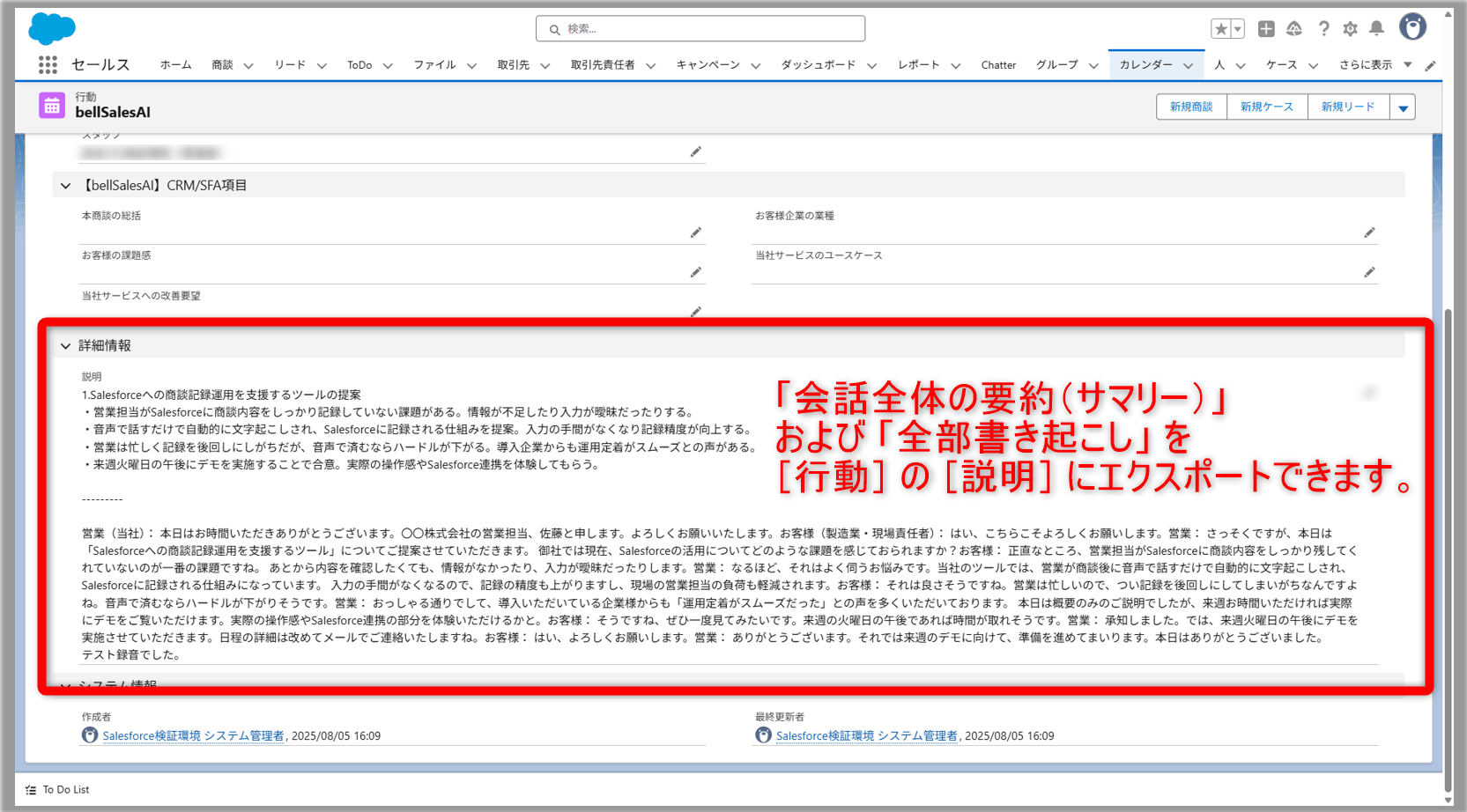Click the Salesforce cloud logo
Screen dimensions: 1467x812
(52, 28)
